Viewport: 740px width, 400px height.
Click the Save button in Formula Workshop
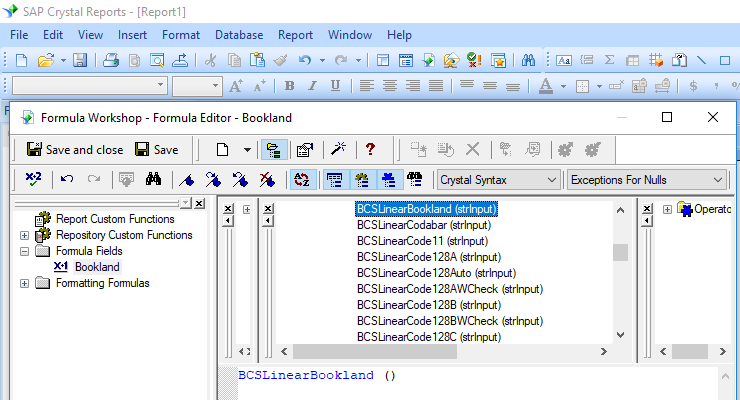157,150
